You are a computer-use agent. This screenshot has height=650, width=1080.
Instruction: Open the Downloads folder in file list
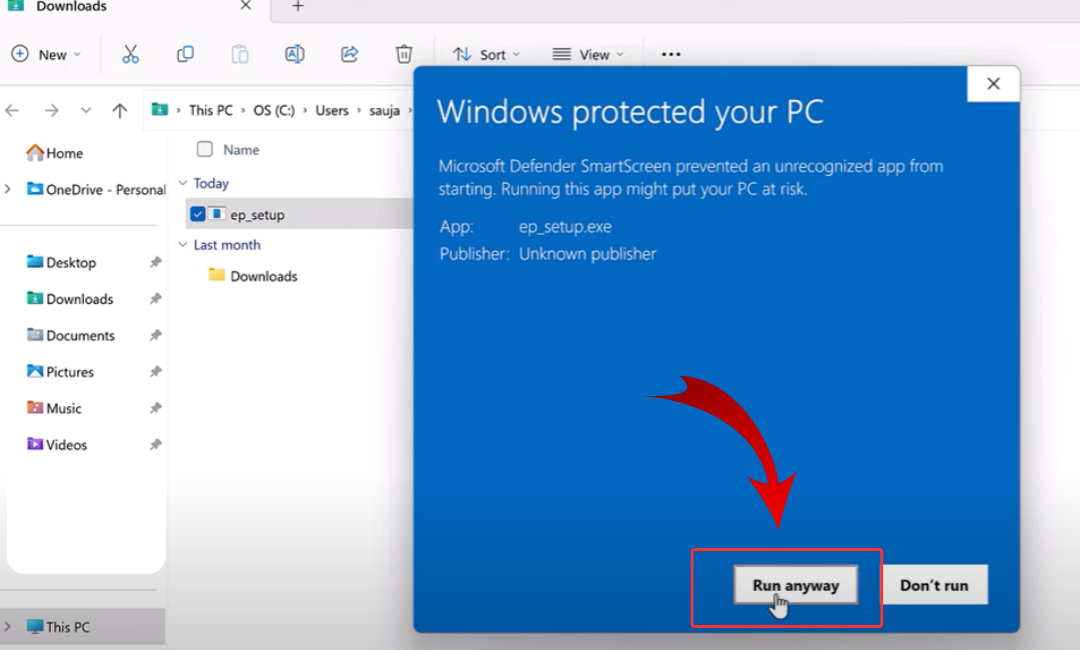[x=263, y=277]
